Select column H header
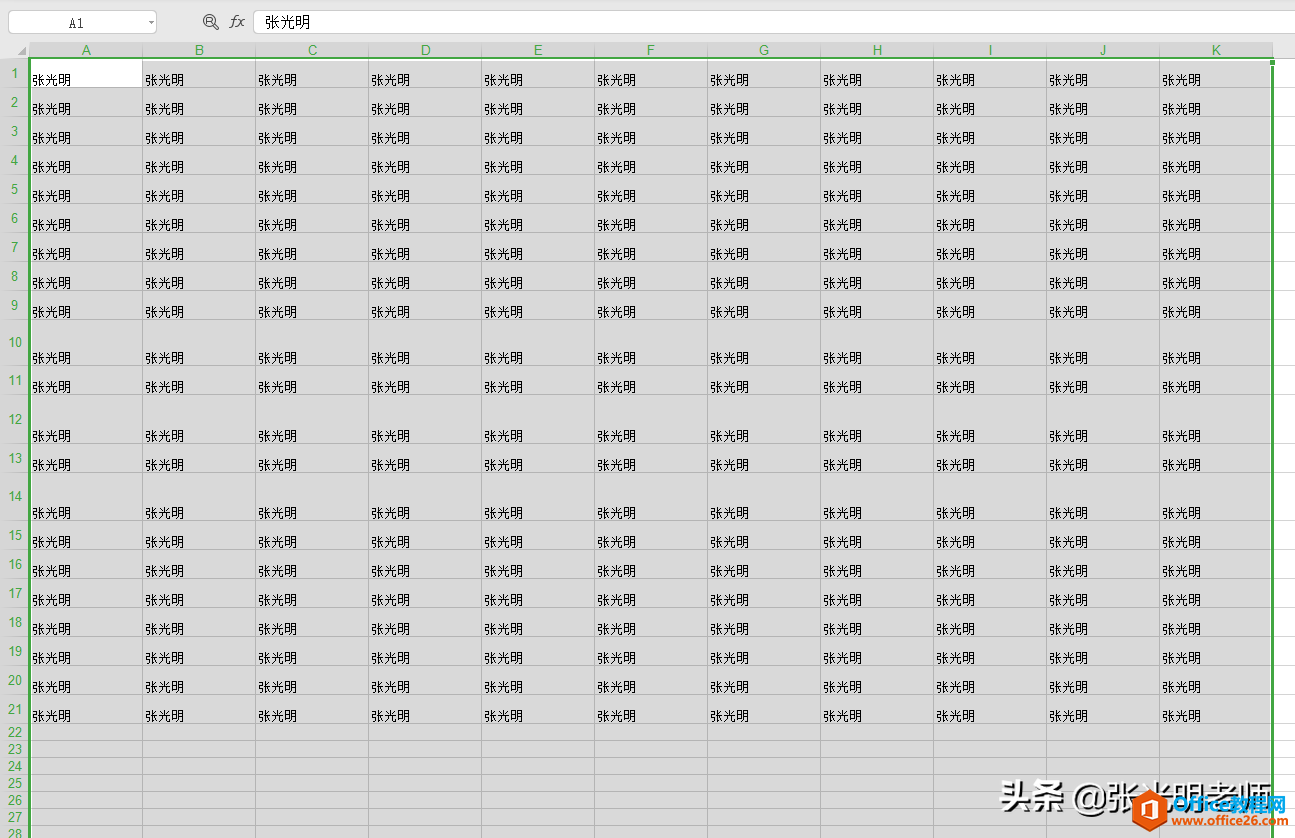Screen dimensions: 1295x838 coord(877,50)
